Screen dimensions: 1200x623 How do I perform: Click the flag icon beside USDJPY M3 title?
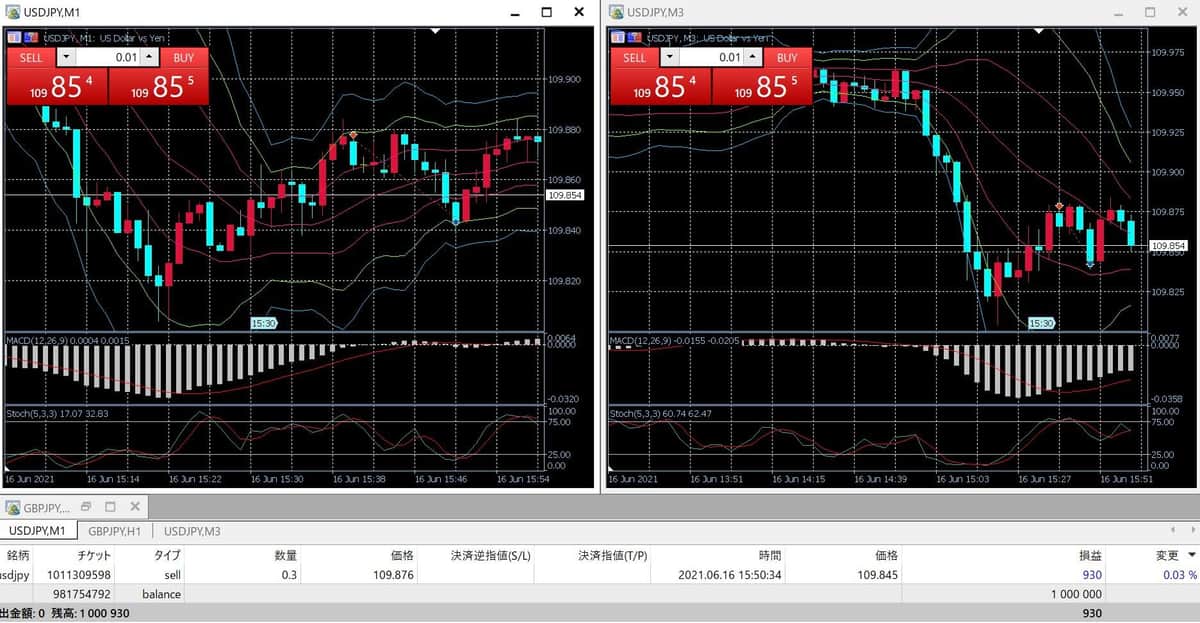634,38
